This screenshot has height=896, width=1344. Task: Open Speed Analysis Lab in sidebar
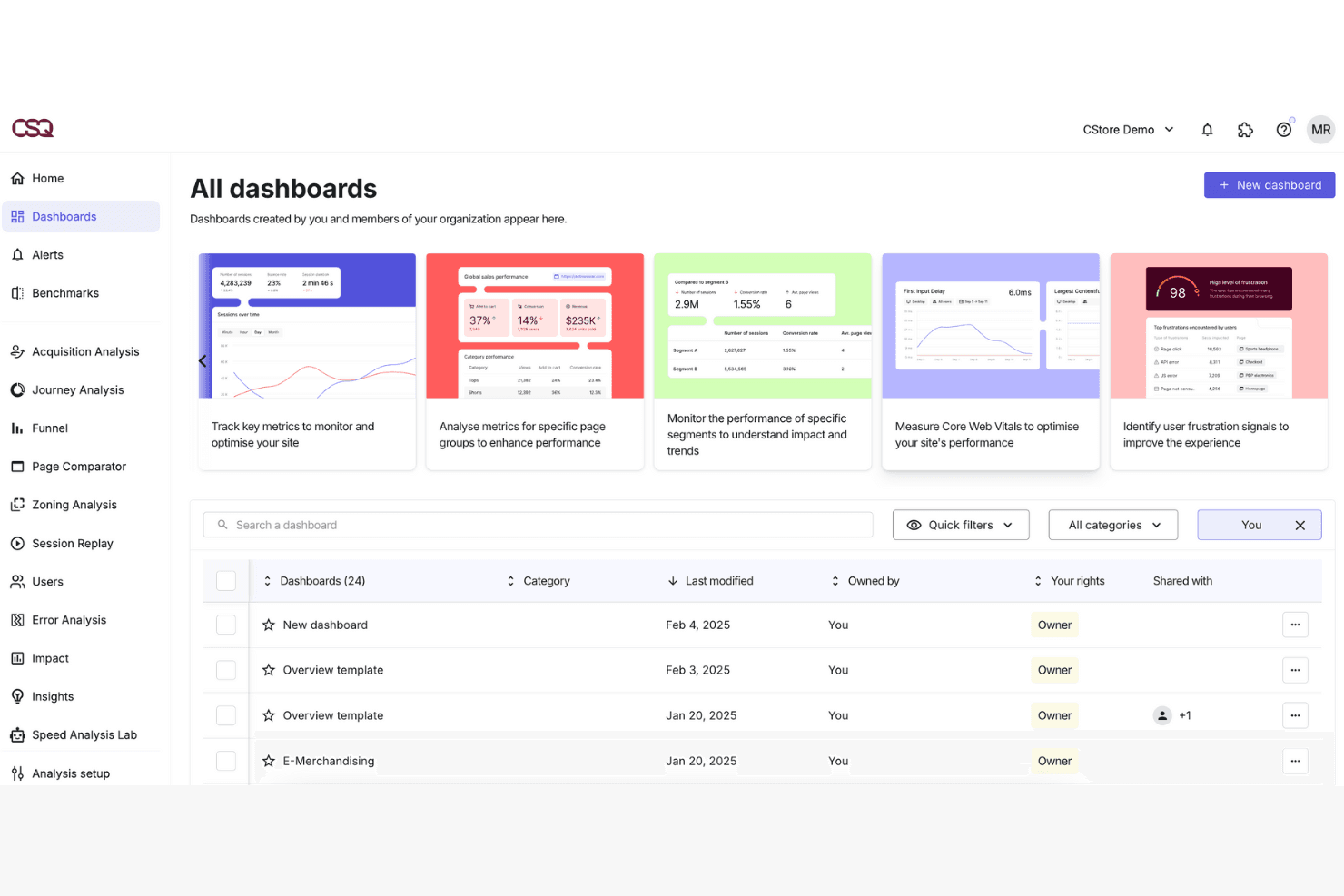pyautogui.click(x=81, y=735)
